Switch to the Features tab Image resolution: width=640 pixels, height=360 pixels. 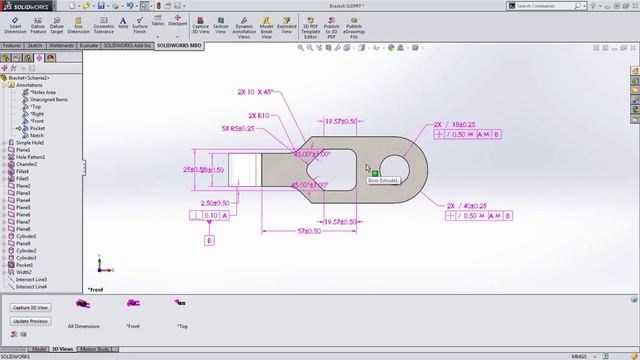pyautogui.click(x=12, y=46)
